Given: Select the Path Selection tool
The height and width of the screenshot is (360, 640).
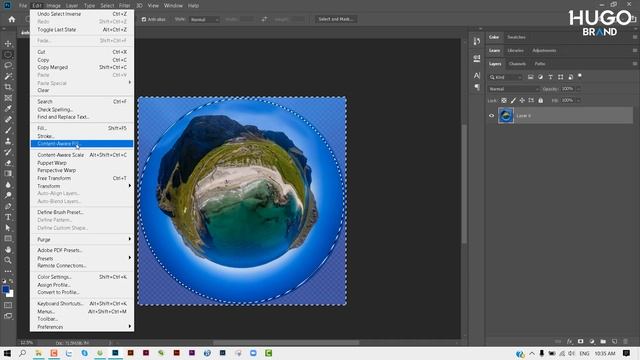Looking at the screenshot, I should [x=8, y=228].
